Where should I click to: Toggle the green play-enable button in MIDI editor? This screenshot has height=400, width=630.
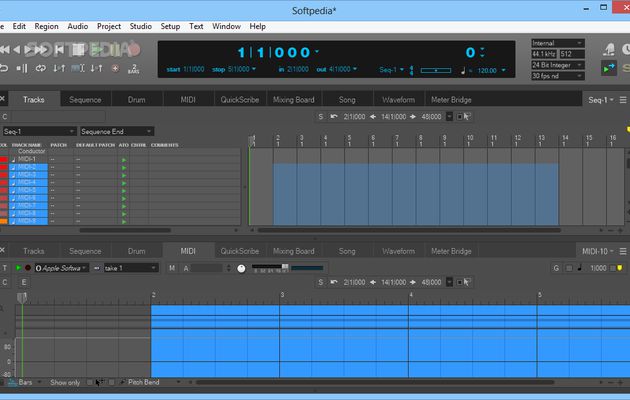click(x=18, y=268)
